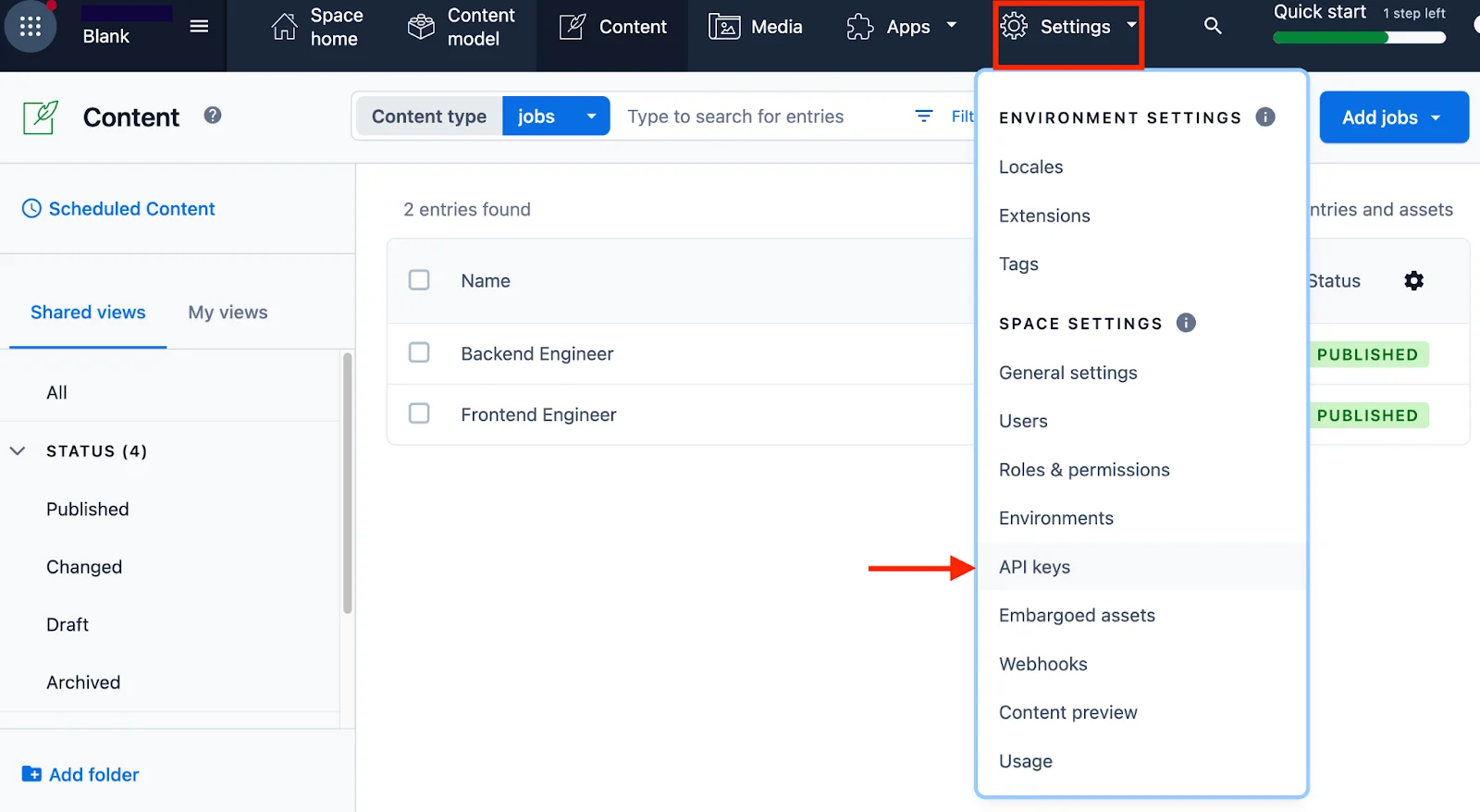Tick the Backend Engineer checkbox
The width and height of the screenshot is (1480, 812).
(x=419, y=352)
